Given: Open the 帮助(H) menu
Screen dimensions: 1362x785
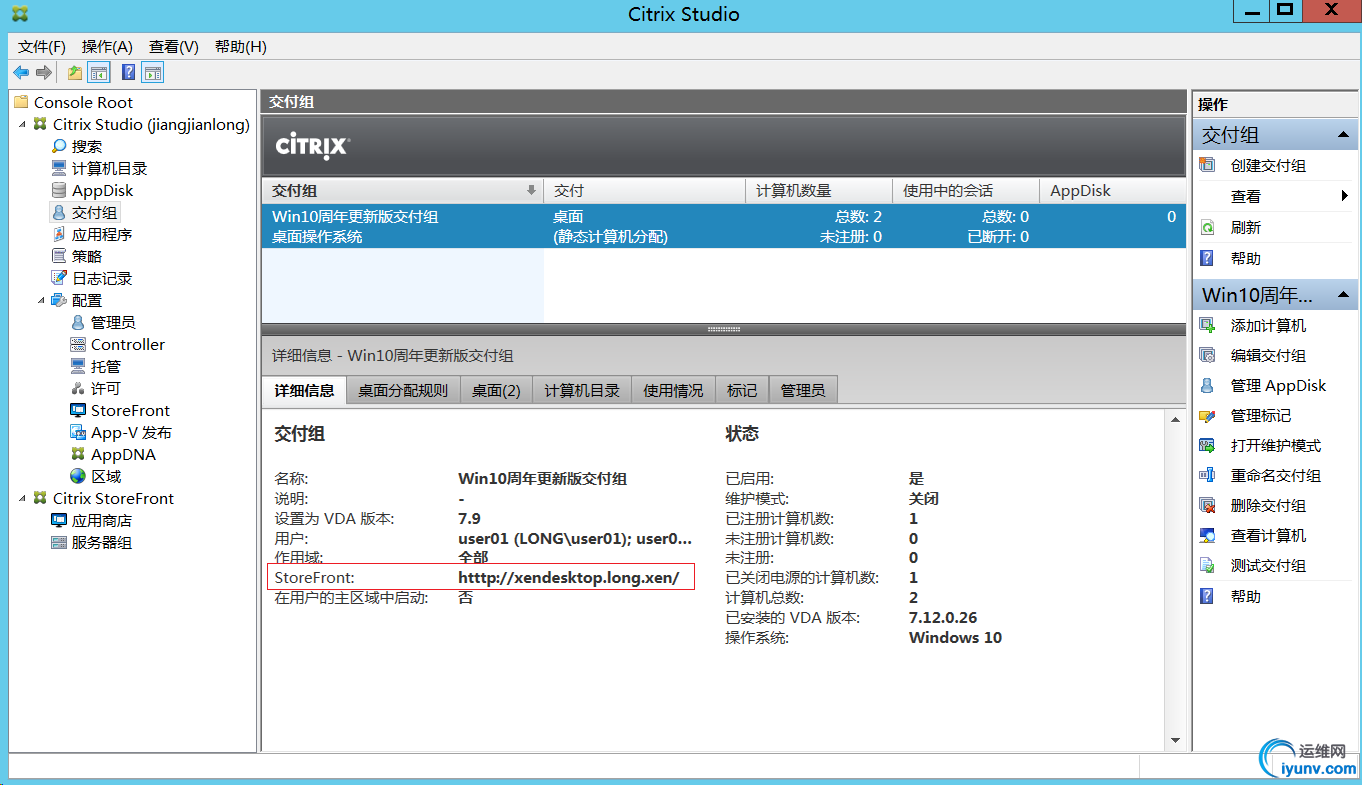Looking at the screenshot, I should click(x=241, y=47).
